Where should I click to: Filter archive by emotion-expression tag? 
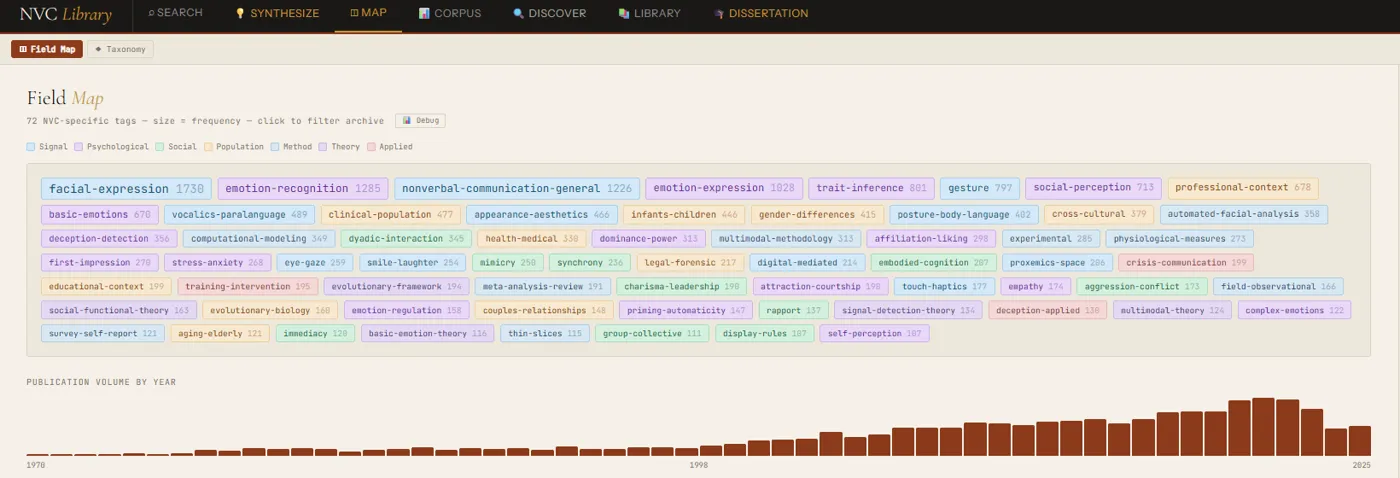[724, 188]
